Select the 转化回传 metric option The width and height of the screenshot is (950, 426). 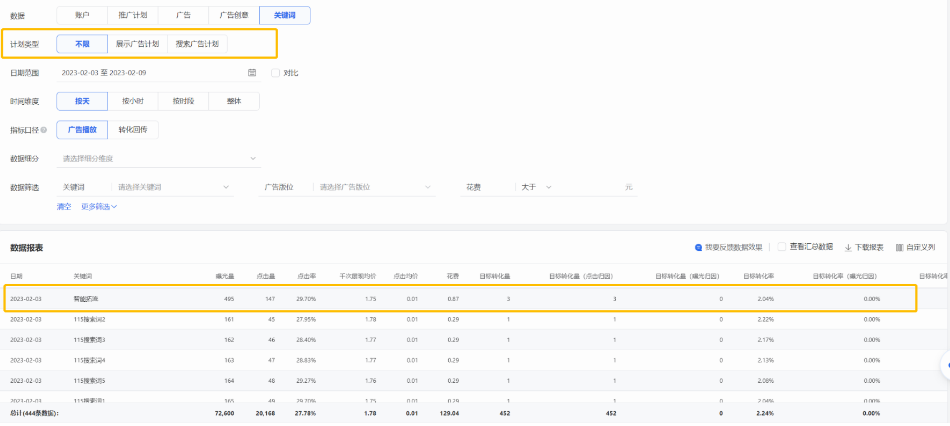tap(132, 130)
